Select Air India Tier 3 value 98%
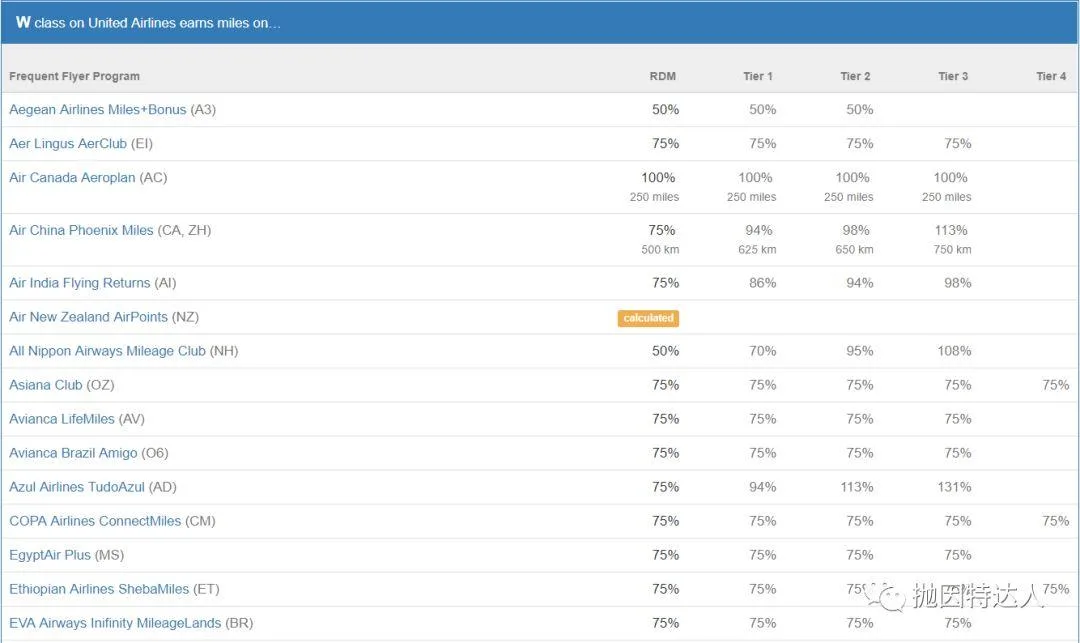Image resolution: width=1080 pixels, height=643 pixels. pos(957,283)
